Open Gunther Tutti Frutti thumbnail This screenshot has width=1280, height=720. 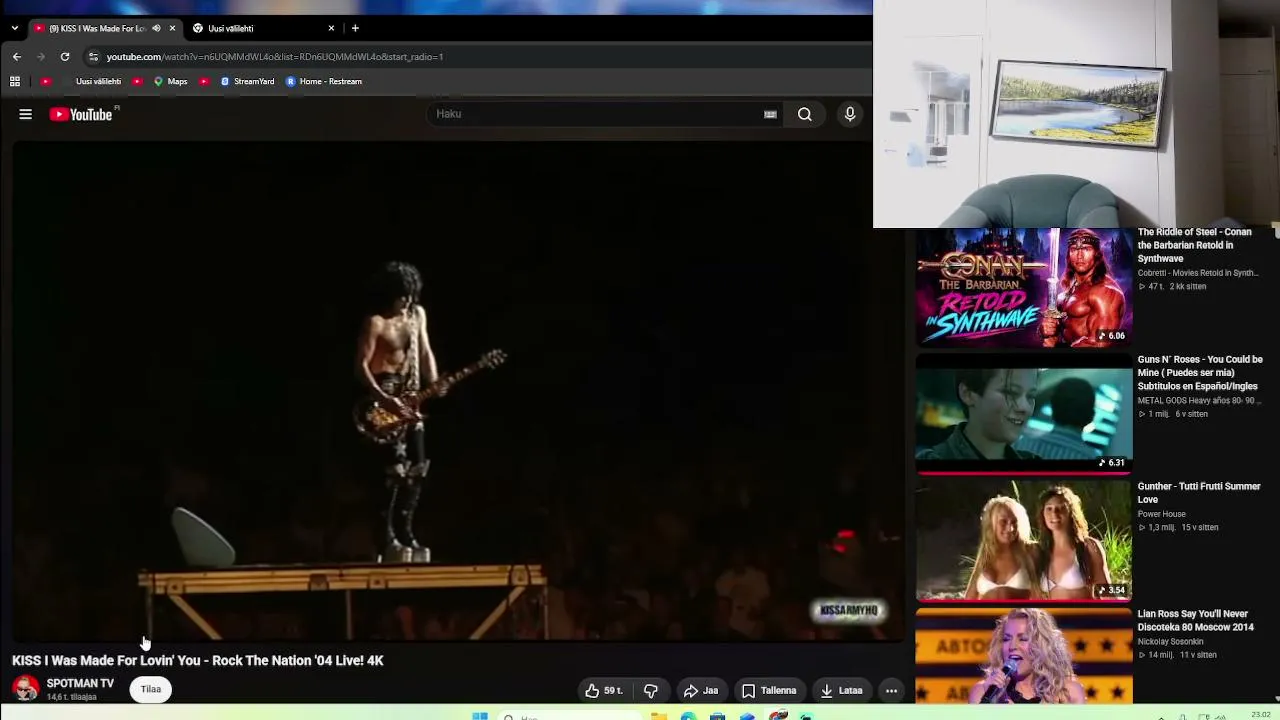[1024, 541]
